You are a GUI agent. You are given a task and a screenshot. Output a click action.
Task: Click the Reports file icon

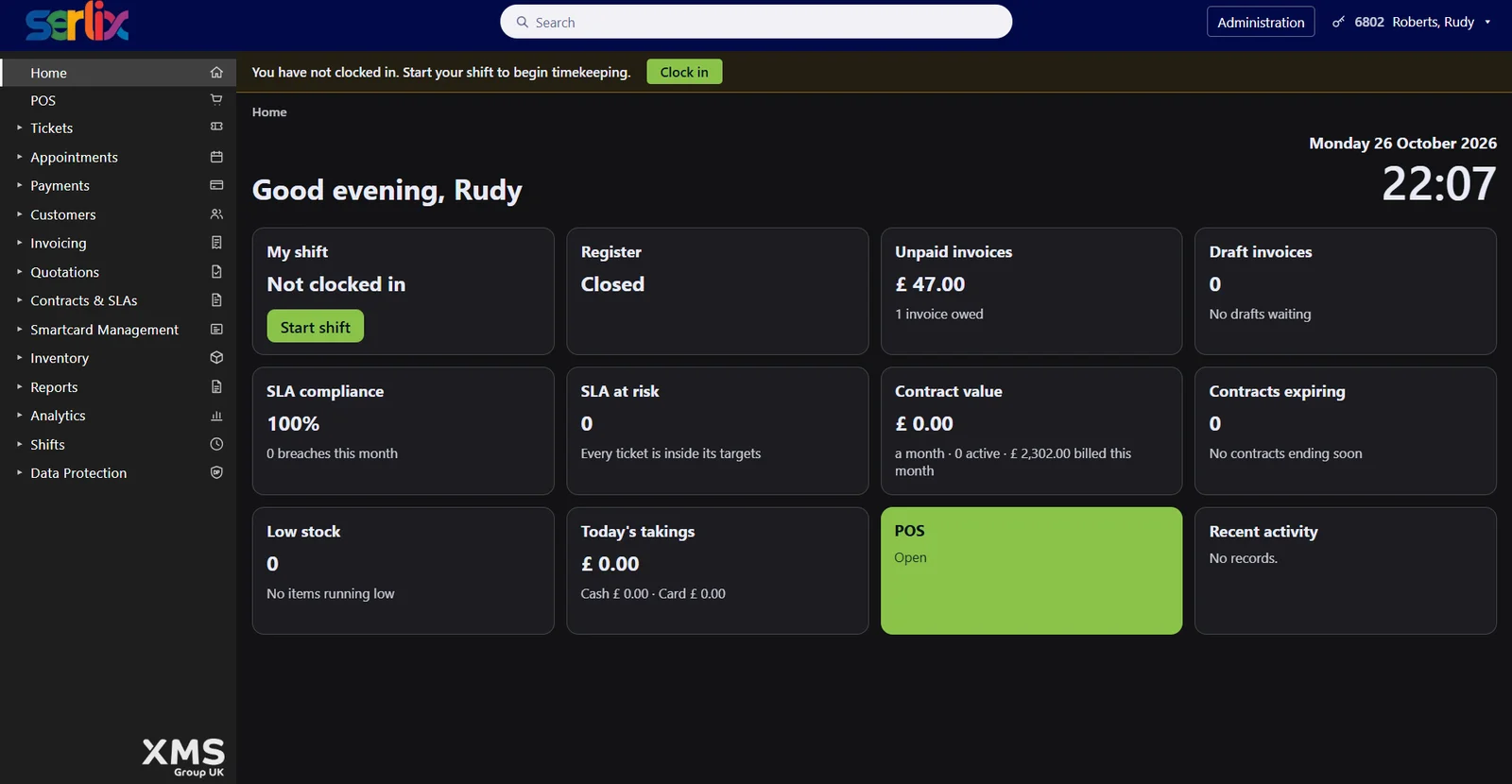216,386
